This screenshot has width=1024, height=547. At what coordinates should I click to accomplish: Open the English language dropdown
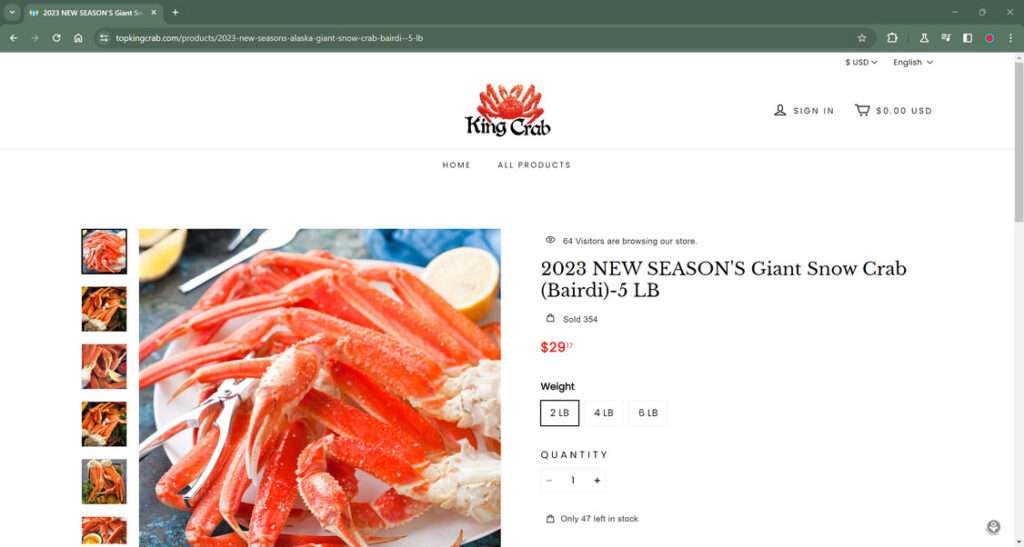[x=913, y=62]
